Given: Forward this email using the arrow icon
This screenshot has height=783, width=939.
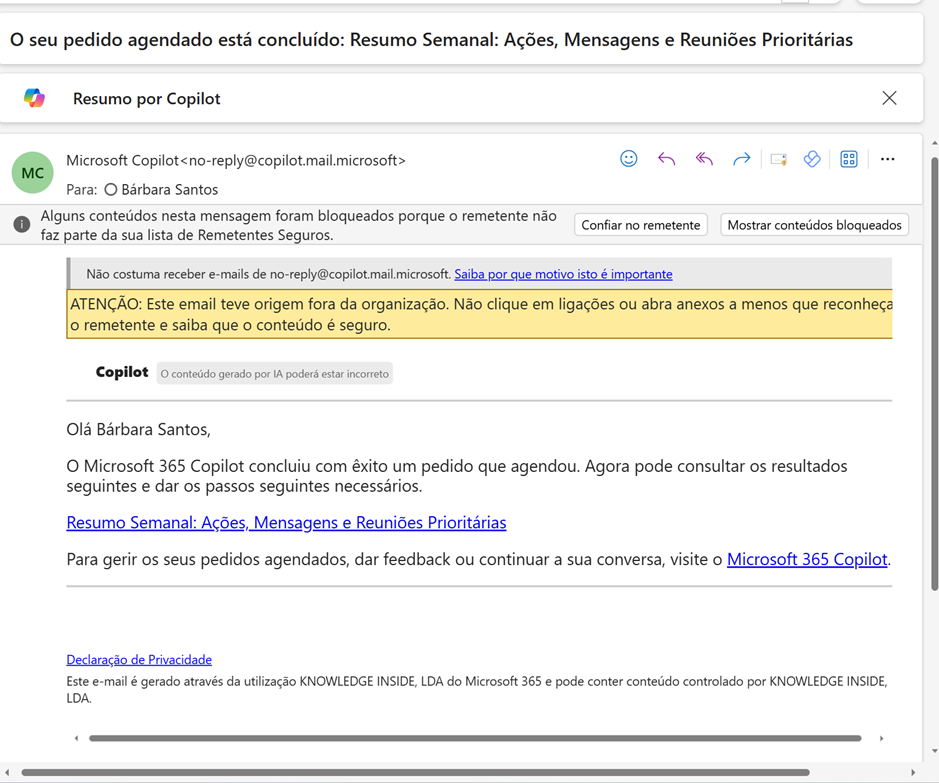Looking at the screenshot, I should pos(741,159).
